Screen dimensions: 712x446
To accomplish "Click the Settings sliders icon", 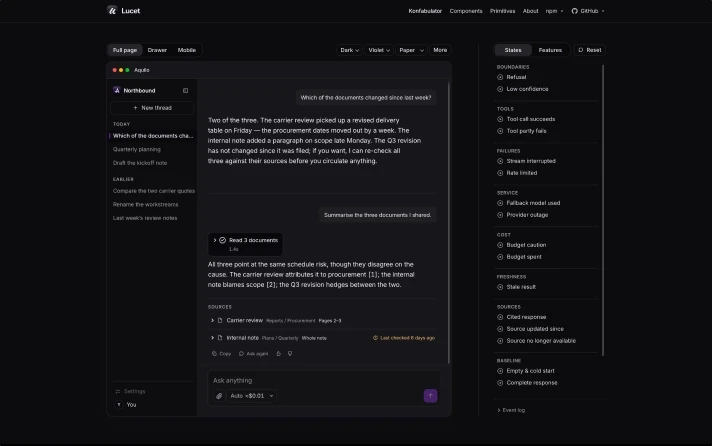I will point(118,391).
